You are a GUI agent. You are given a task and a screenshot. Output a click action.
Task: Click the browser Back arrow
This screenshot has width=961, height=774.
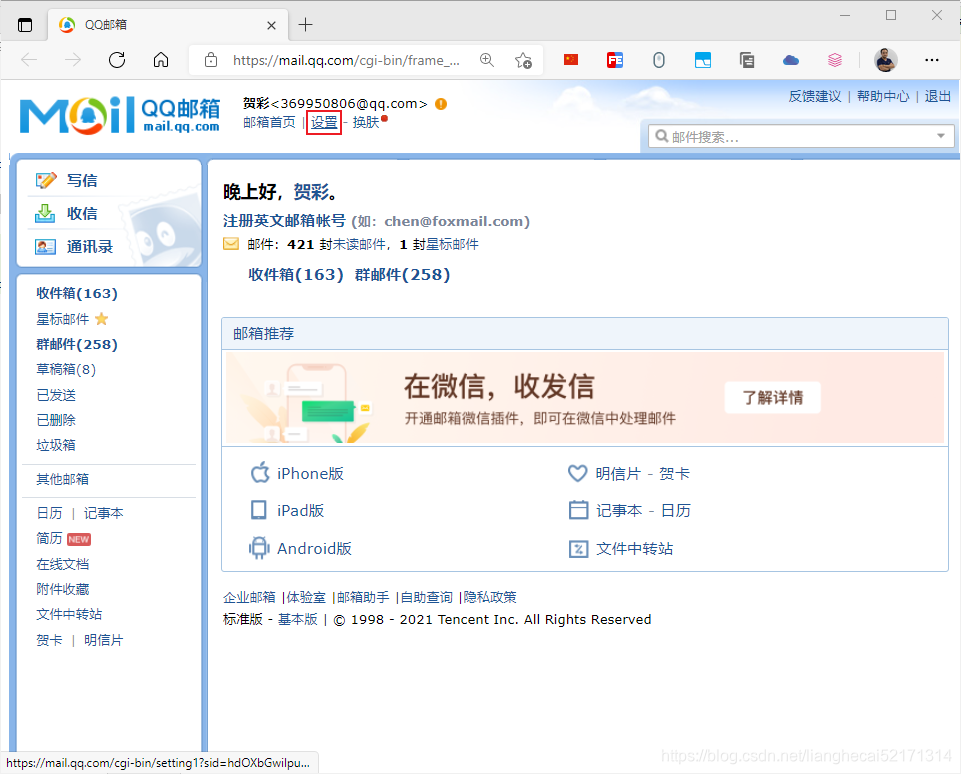29,60
